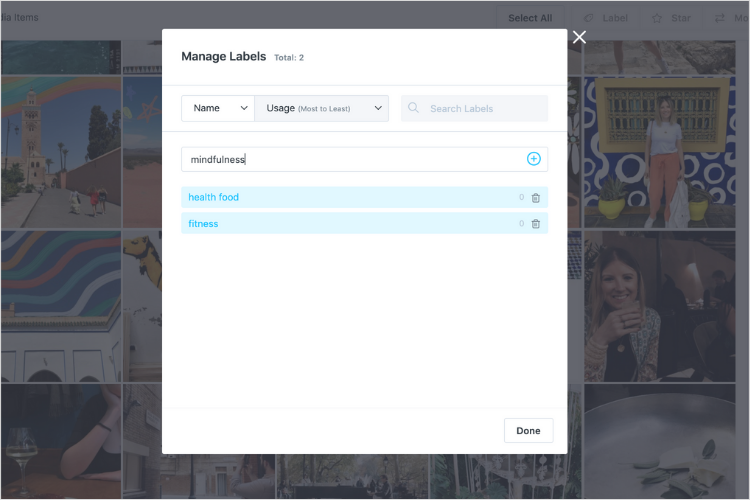The width and height of the screenshot is (750, 500).
Task: Select the health food label row
Action: coord(364,197)
